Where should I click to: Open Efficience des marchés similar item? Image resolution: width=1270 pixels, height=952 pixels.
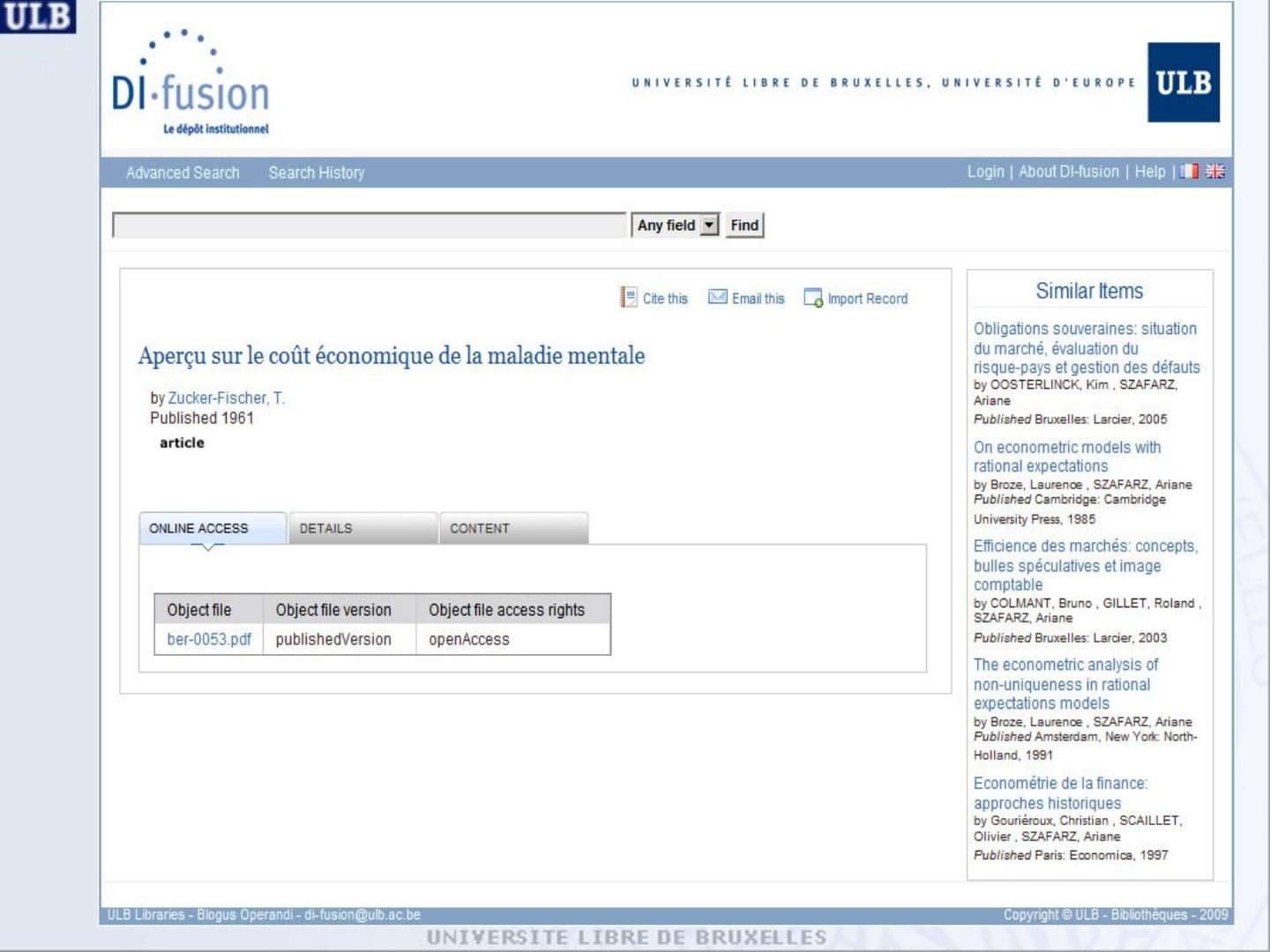1086,565
